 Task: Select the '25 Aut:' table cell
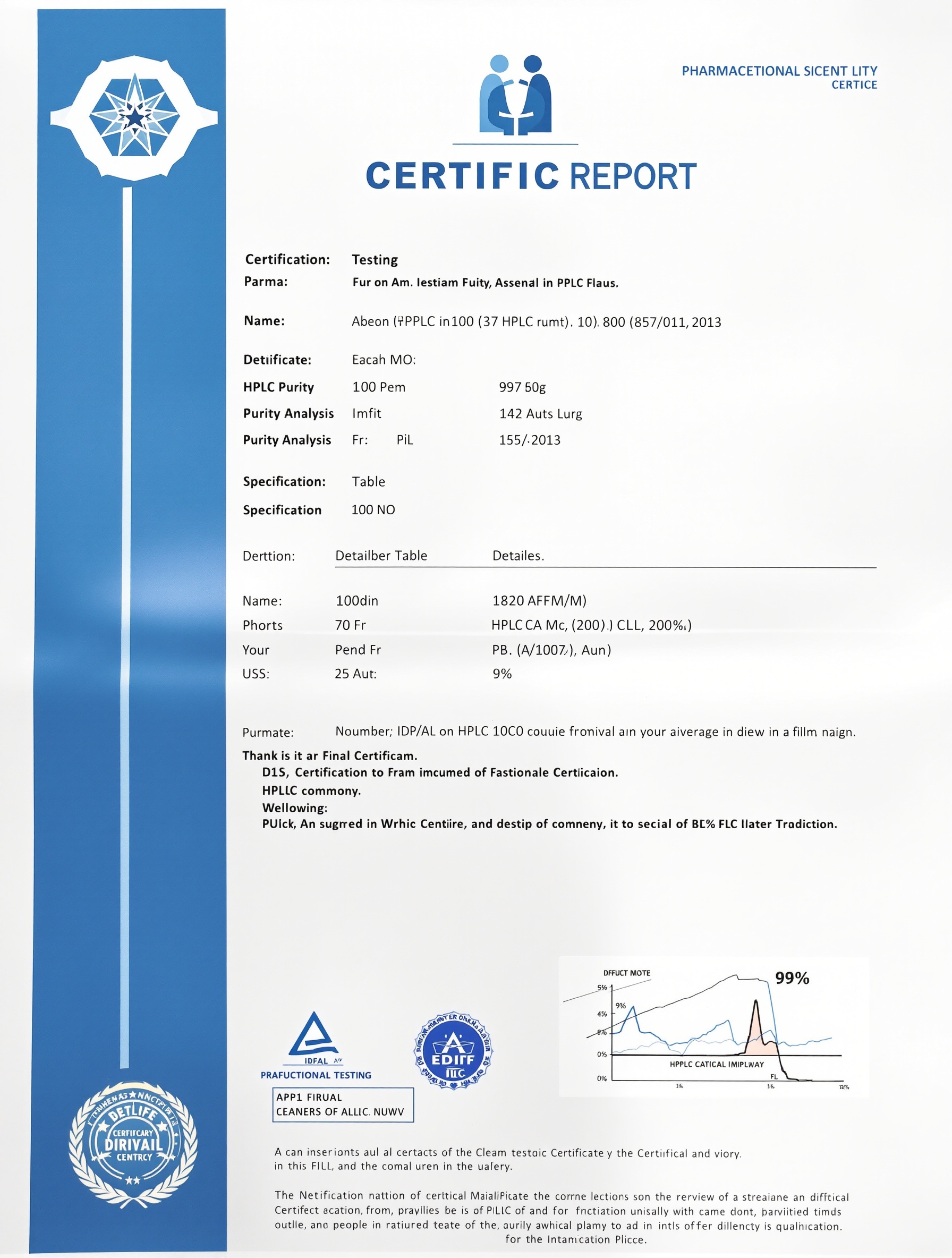point(355,674)
